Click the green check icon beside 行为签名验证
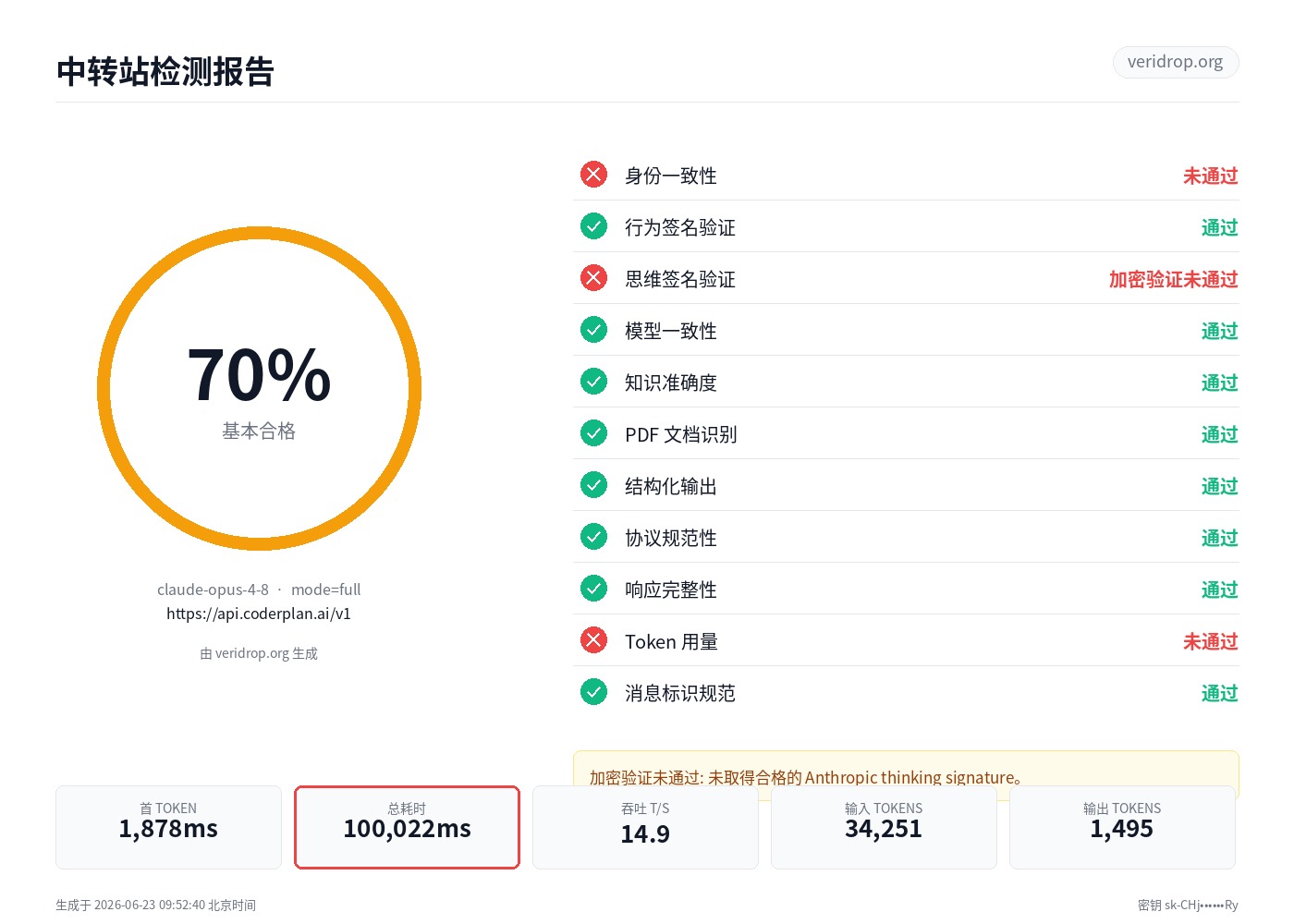The image size is (1294, 924). pos(593,225)
